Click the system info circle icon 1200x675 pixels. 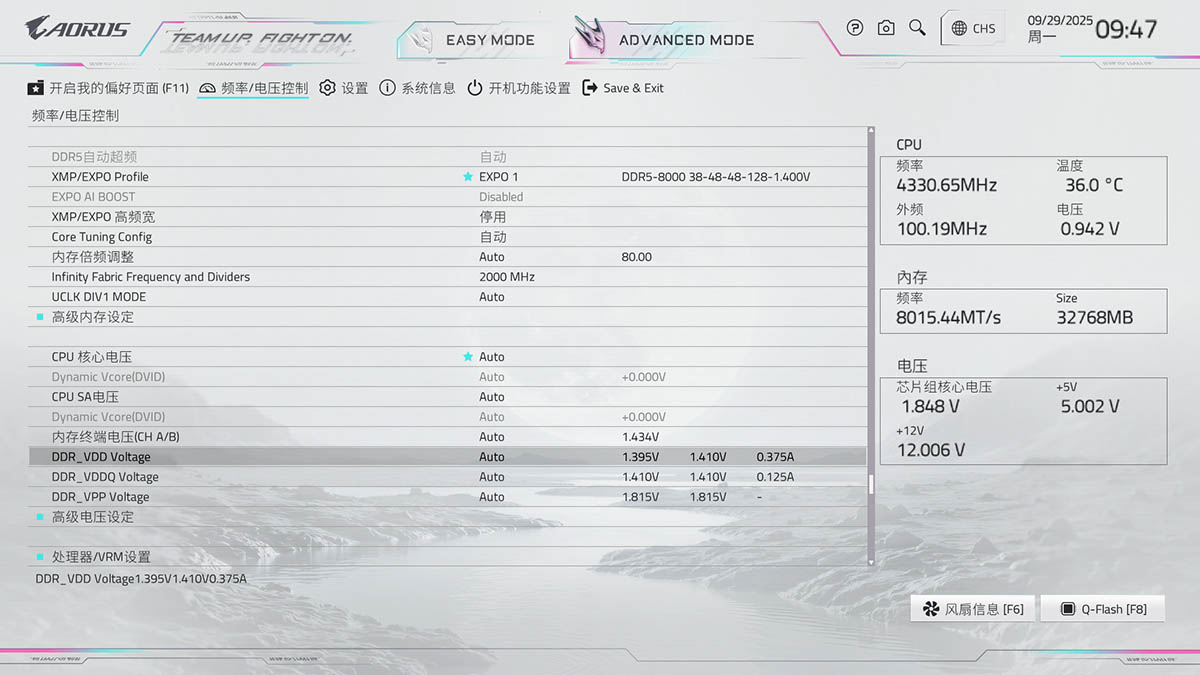click(388, 88)
